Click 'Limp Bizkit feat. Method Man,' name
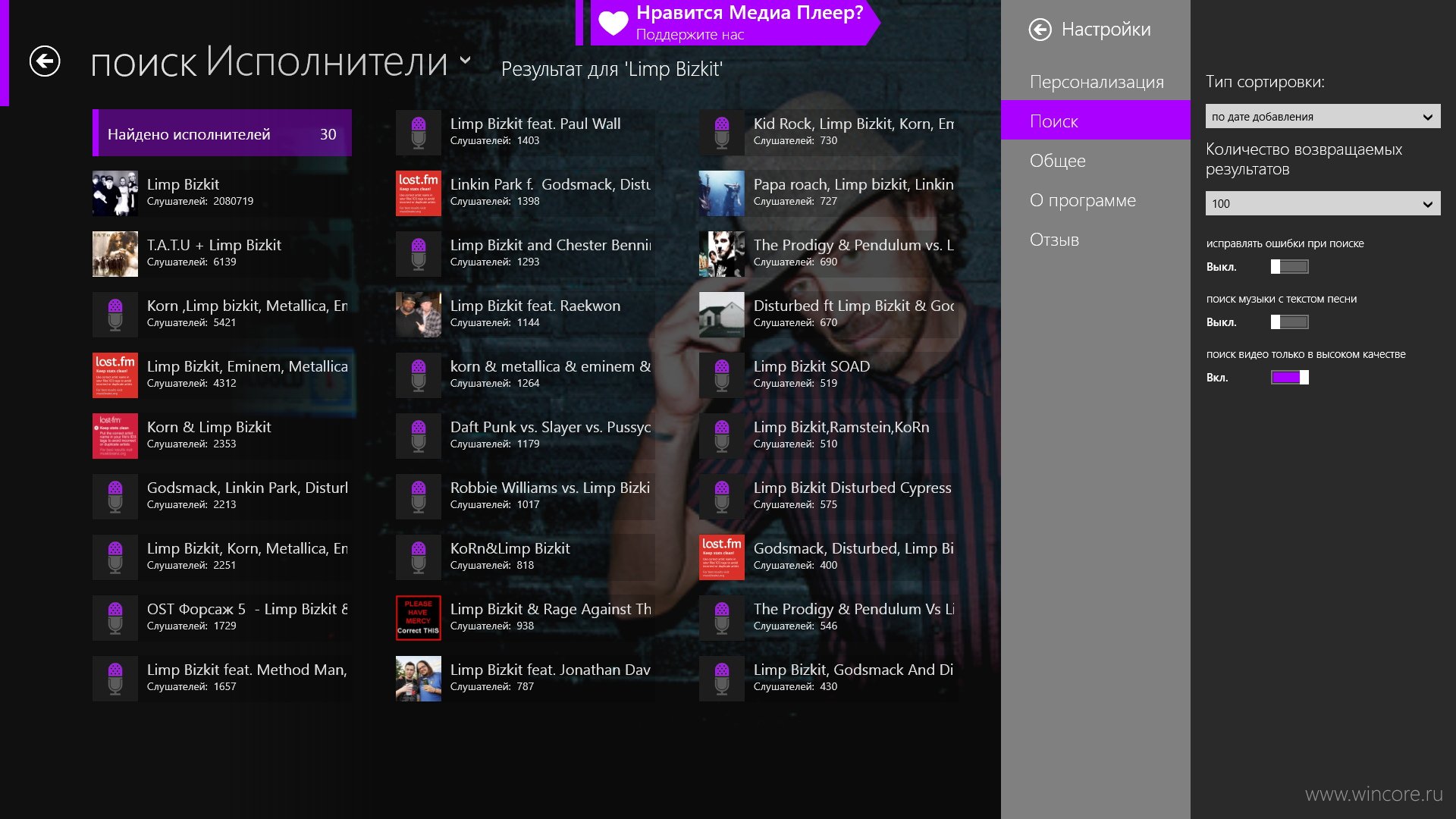This screenshot has height=819, width=1456. click(x=247, y=670)
